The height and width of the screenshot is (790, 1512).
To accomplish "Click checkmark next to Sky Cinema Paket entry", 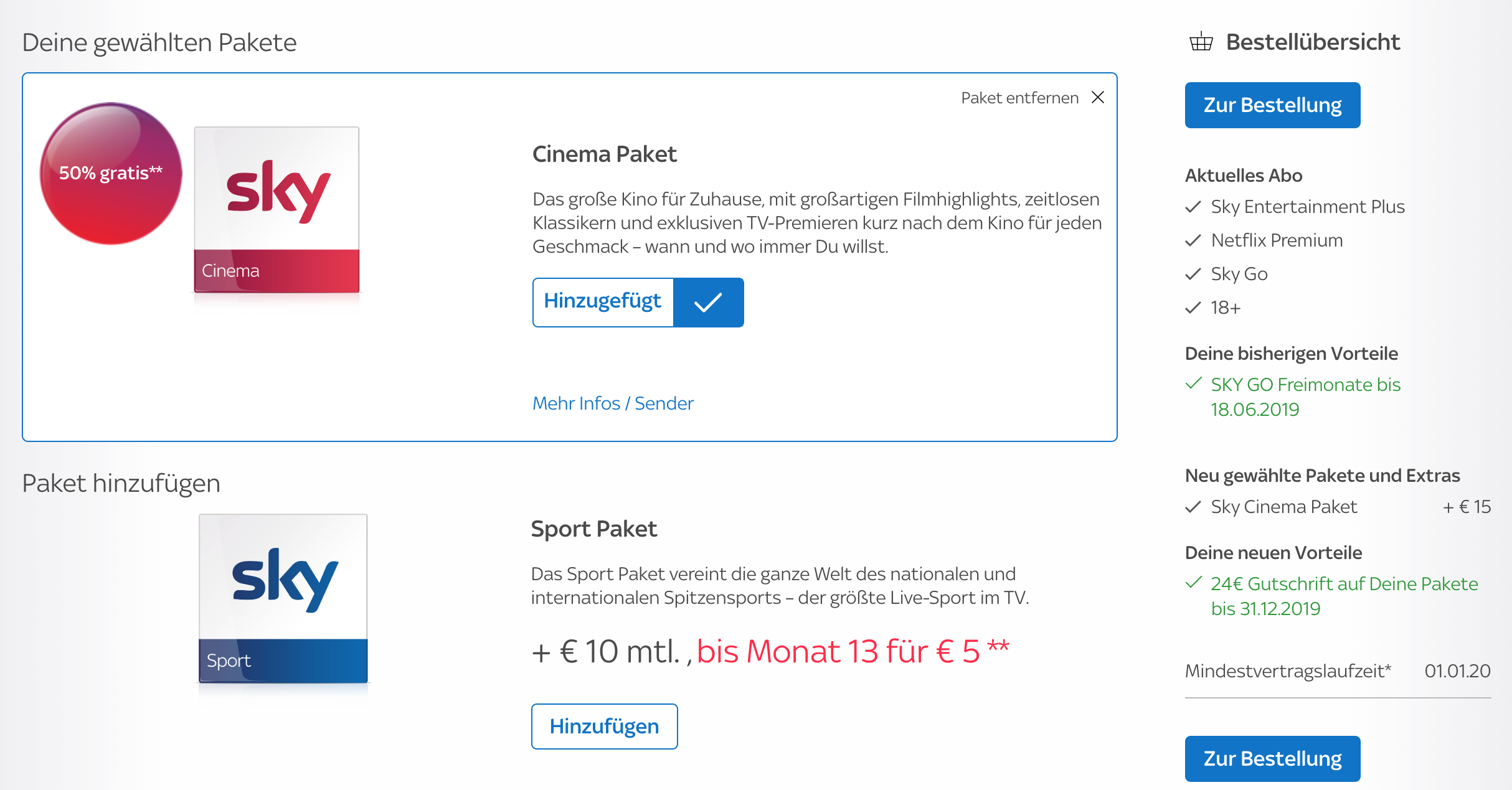I will pyautogui.click(x=1193, y=507).
